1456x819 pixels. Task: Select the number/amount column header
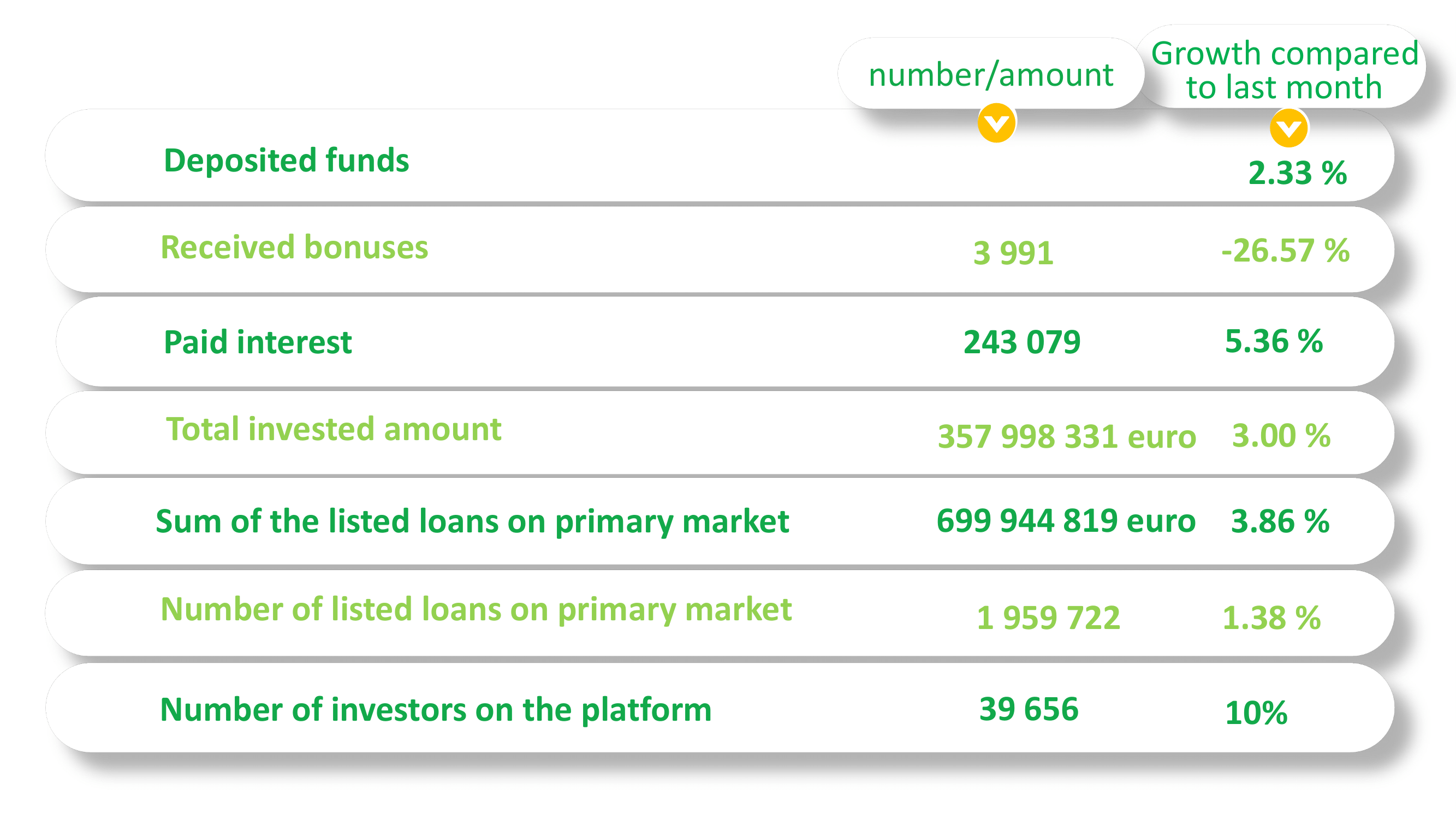(x=991, y=74)
